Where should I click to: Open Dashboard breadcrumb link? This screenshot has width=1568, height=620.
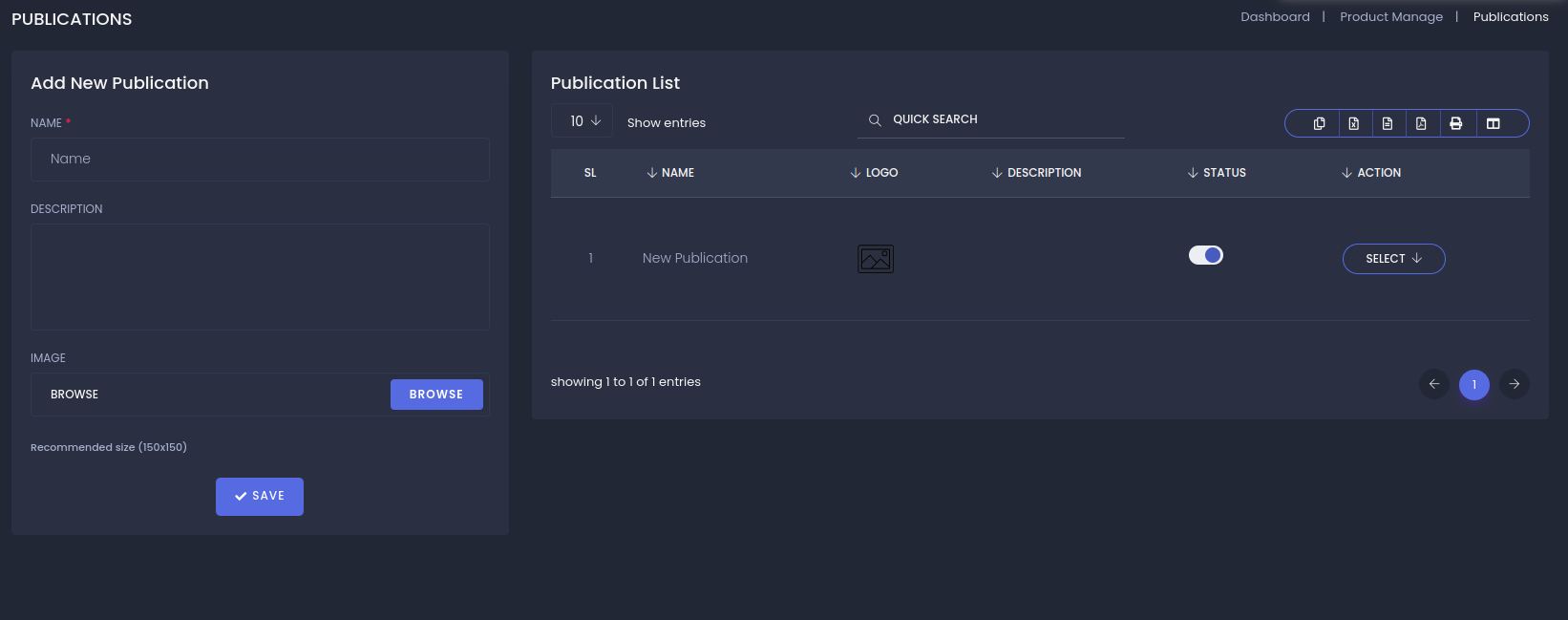(x=1275, y=17)
